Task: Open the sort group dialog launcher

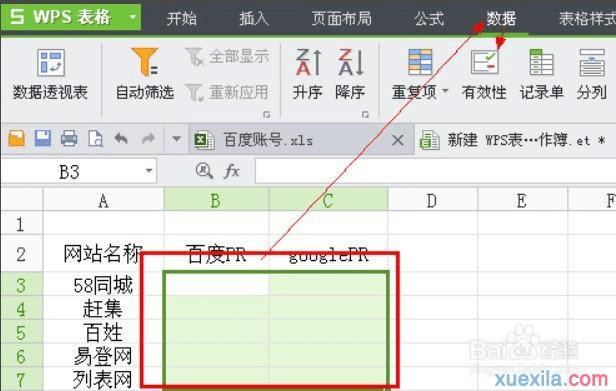Action: pyautogui.click(x=365, y=114)
